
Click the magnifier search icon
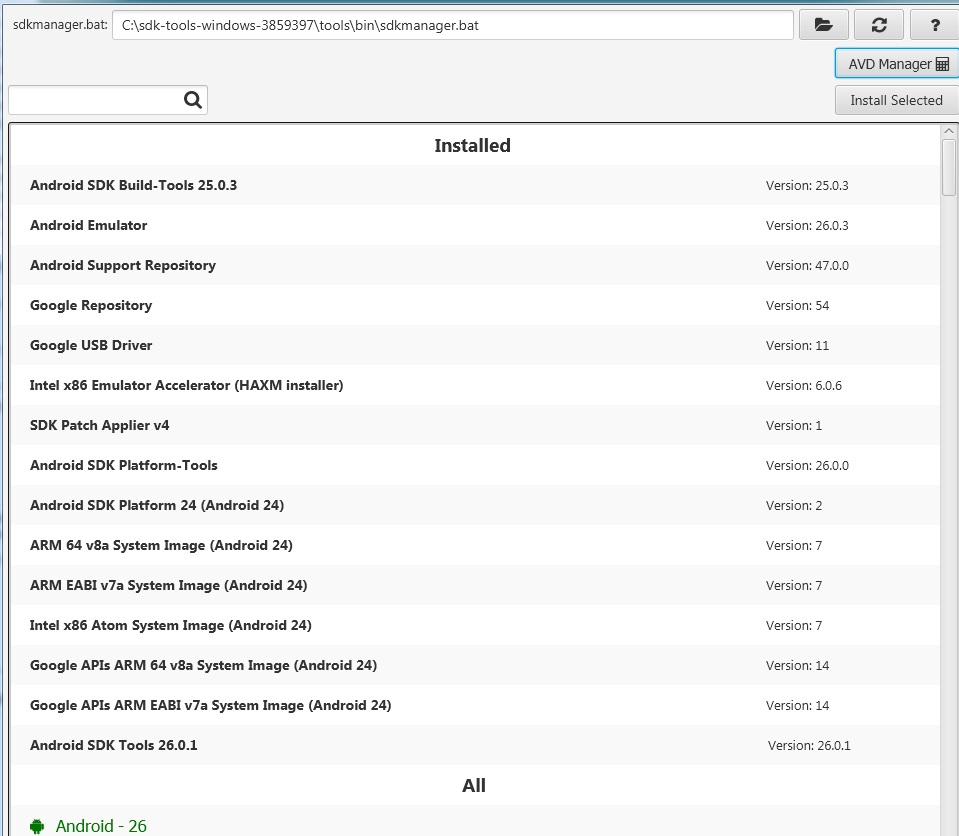(x=193, y=100)
